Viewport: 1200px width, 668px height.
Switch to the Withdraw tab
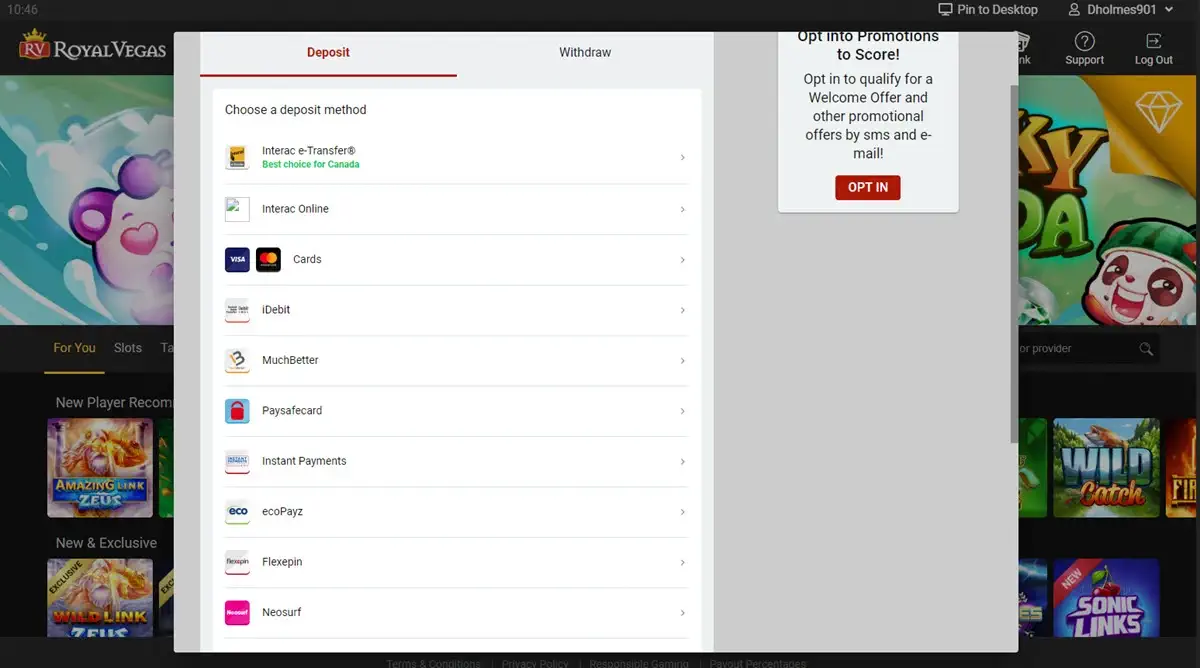(584, 52)
